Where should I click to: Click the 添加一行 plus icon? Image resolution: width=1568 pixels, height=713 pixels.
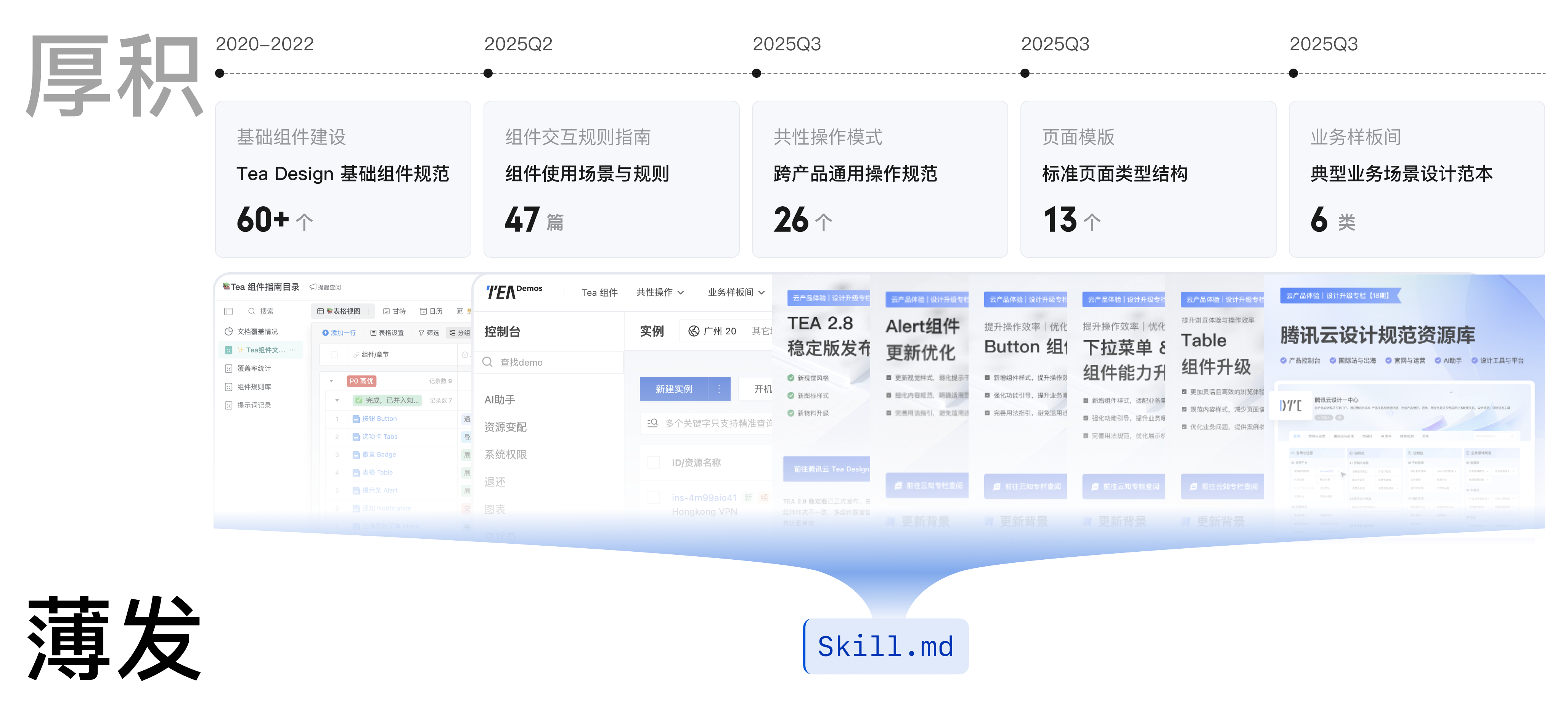[325, 333]
